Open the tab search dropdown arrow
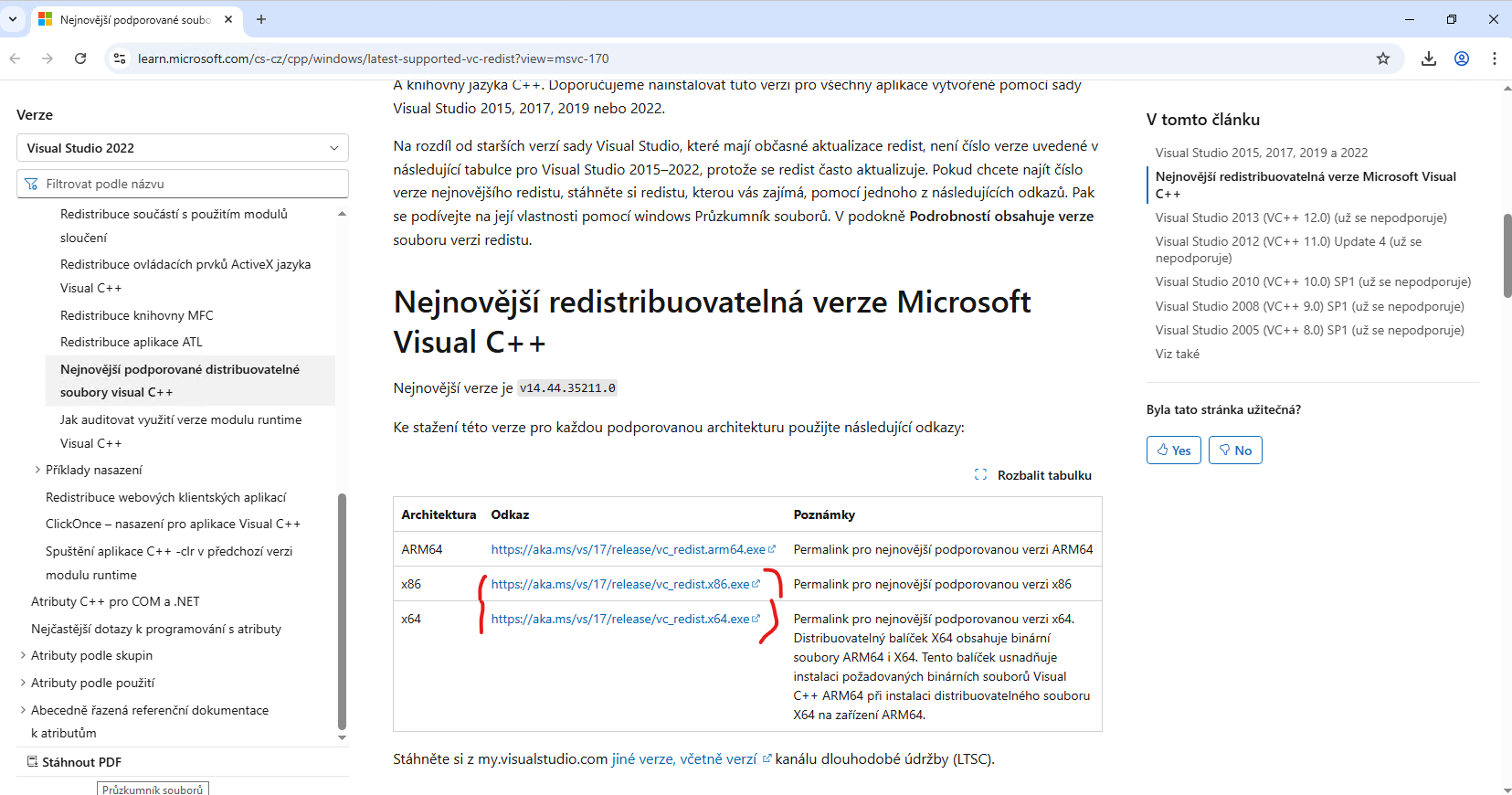Image resolution: width=1512 pixels, height=795 pixels. click(x=13, y=19)
